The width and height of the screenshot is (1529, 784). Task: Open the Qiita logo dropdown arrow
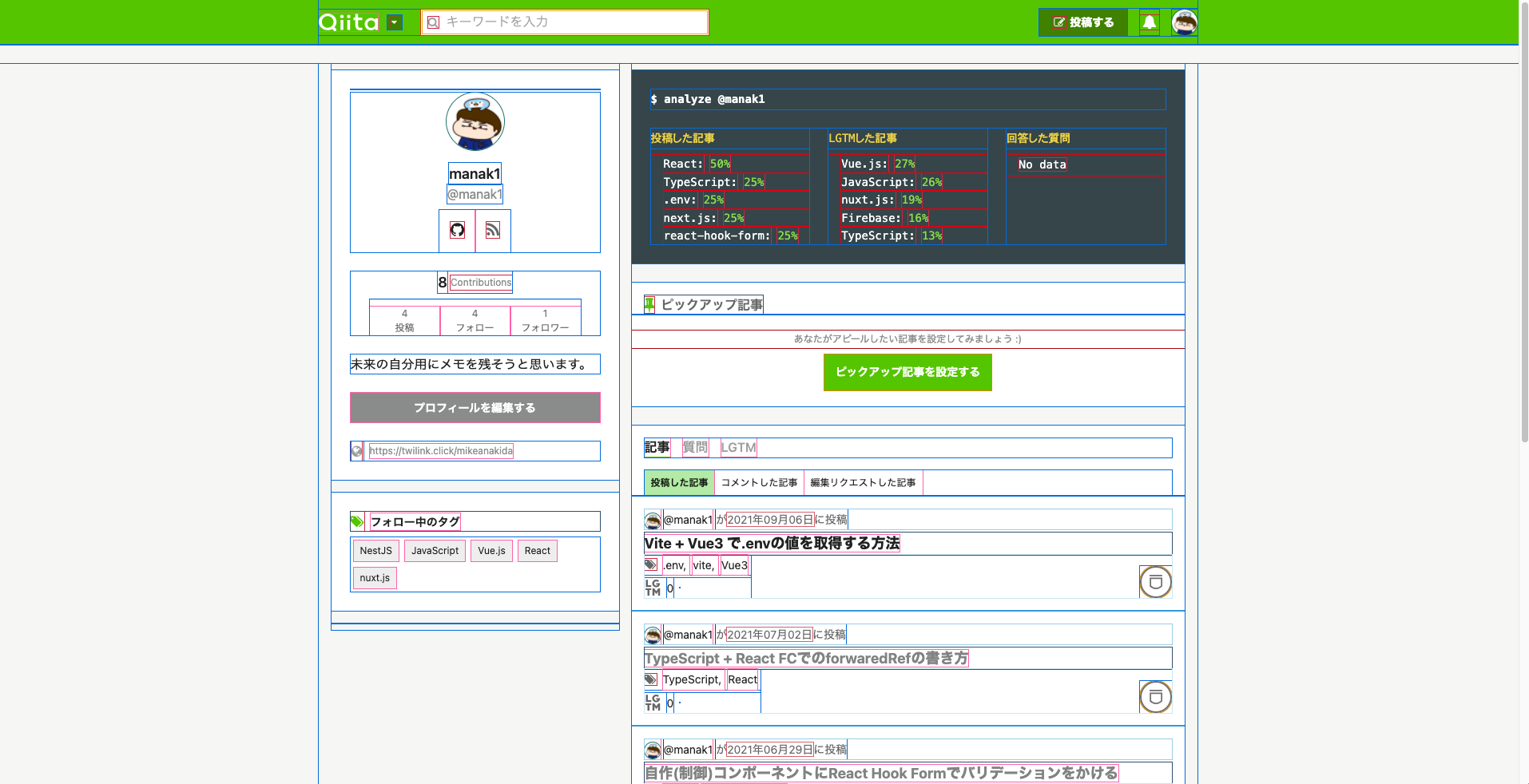coord(393,22)
